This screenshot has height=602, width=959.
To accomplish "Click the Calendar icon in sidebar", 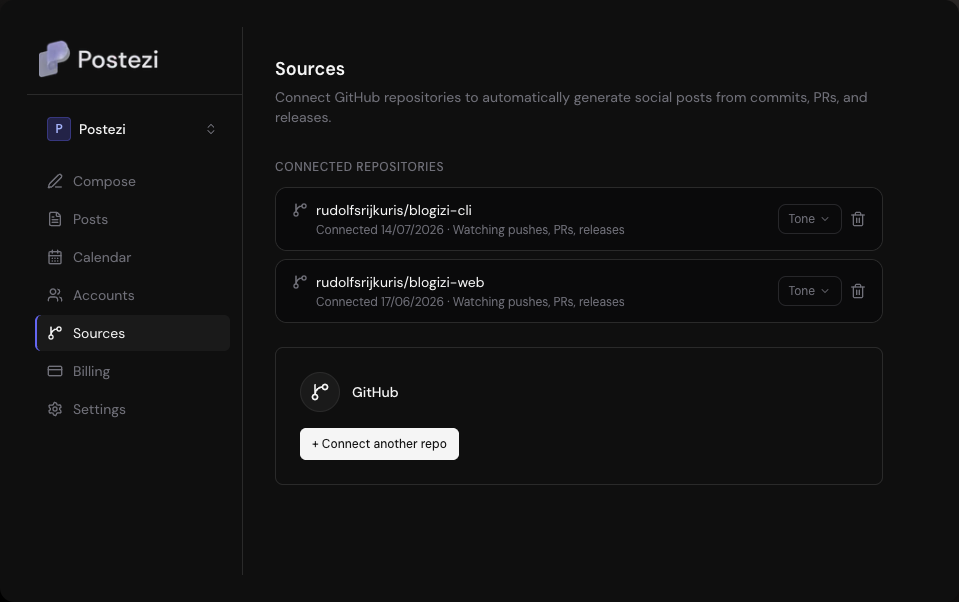I will point(55,257).
